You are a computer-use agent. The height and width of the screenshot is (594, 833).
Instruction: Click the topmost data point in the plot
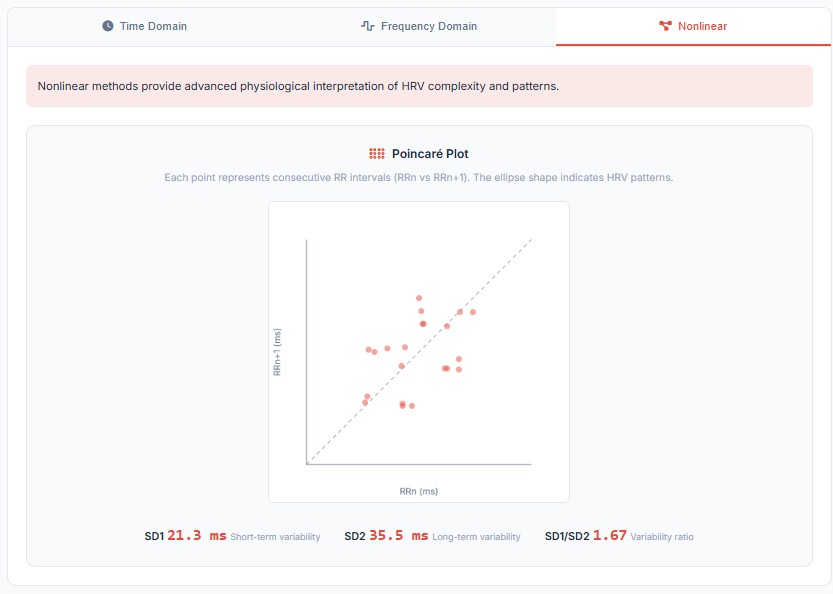click(x=419, y=298)
